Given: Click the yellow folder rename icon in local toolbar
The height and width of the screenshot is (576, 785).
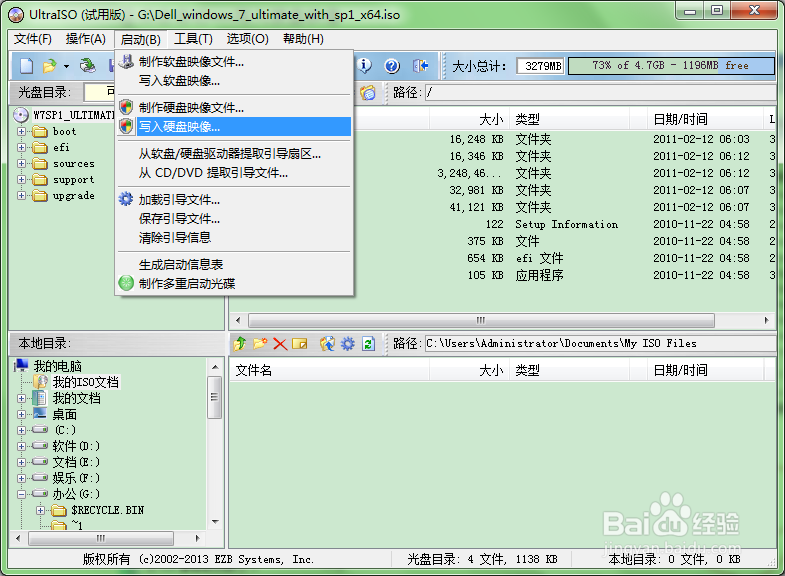Looking at the screenshot, I should (299, 344).
